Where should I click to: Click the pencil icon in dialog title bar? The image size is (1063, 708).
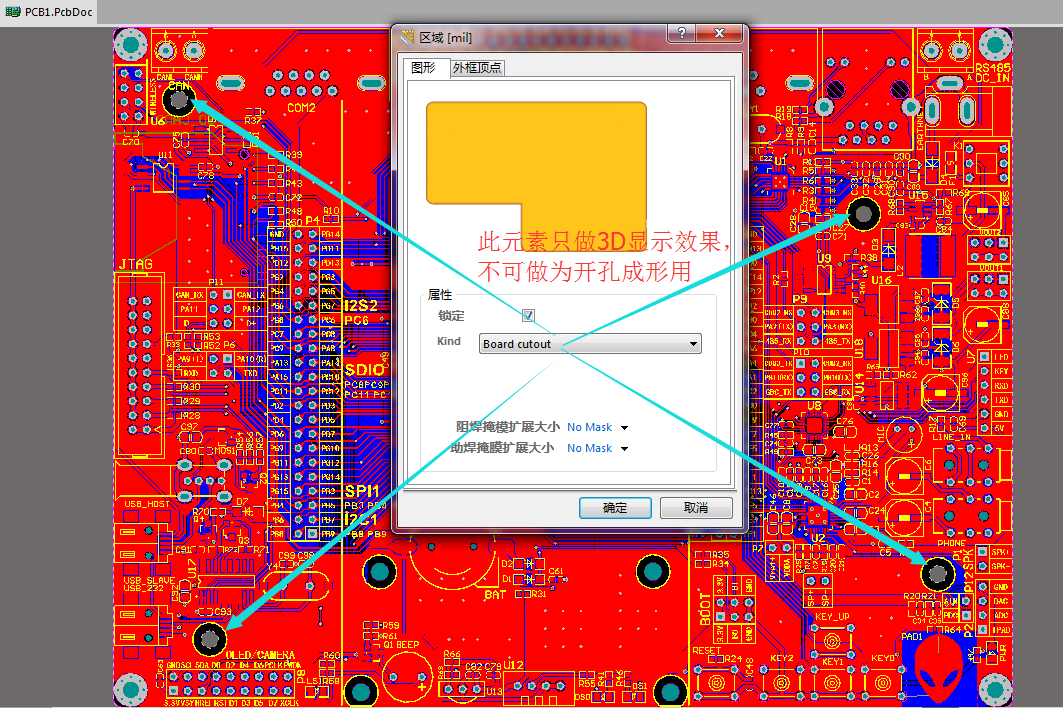click(407, 37)
